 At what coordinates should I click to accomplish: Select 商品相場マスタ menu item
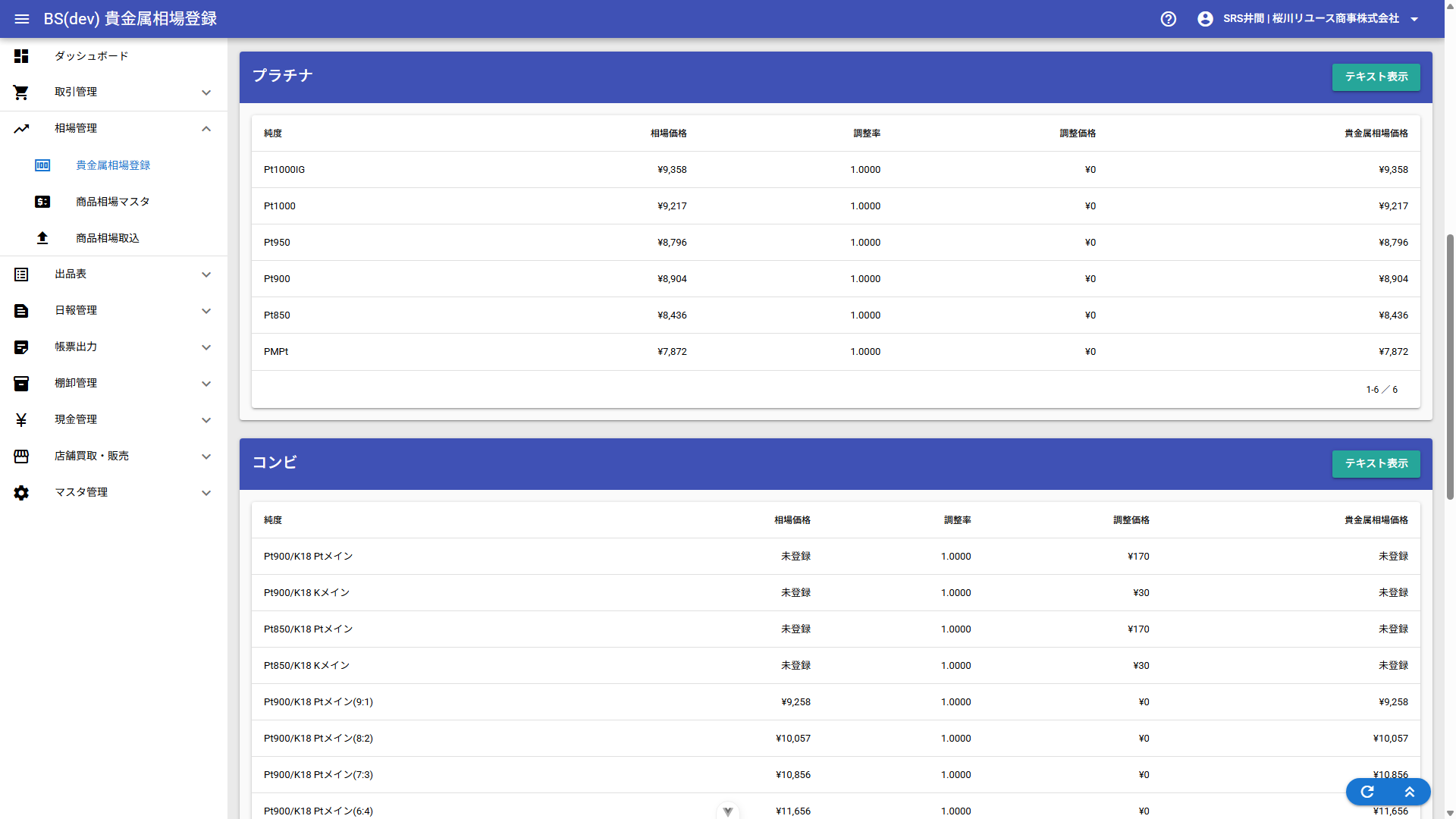(114, 202)
